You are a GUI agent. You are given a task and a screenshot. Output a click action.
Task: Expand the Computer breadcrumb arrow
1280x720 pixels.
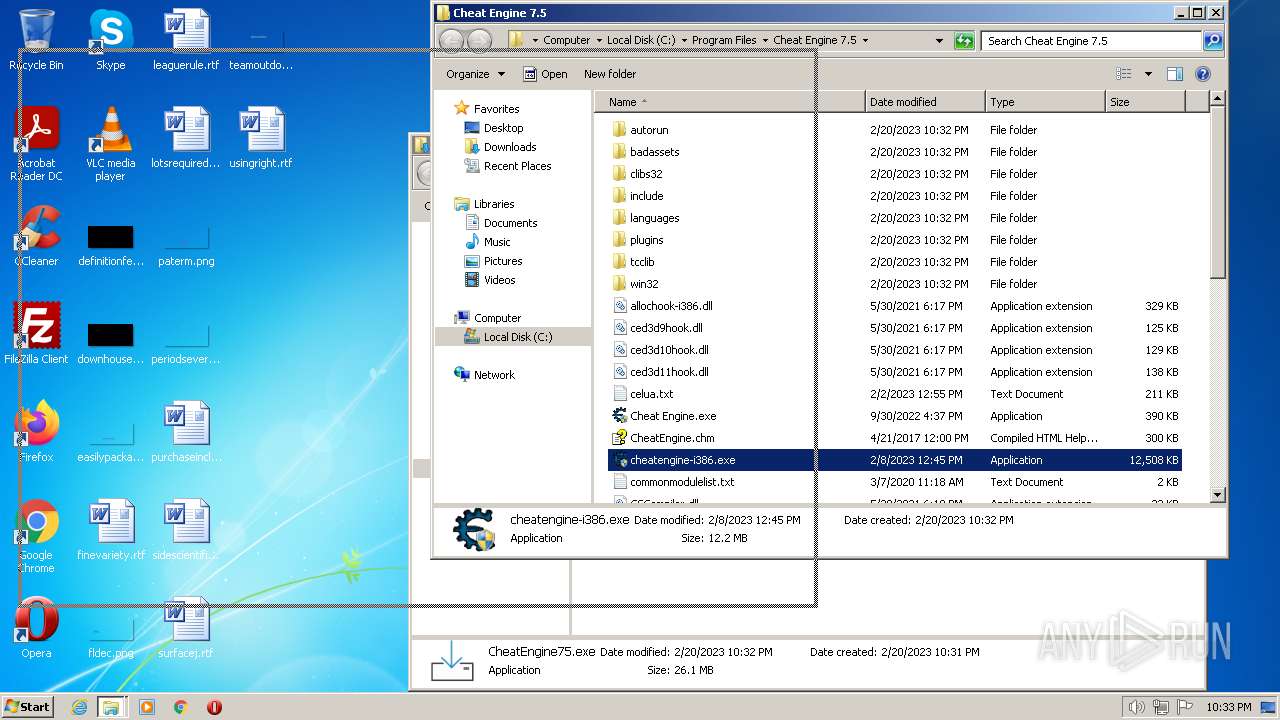click(x=598, y=41)
